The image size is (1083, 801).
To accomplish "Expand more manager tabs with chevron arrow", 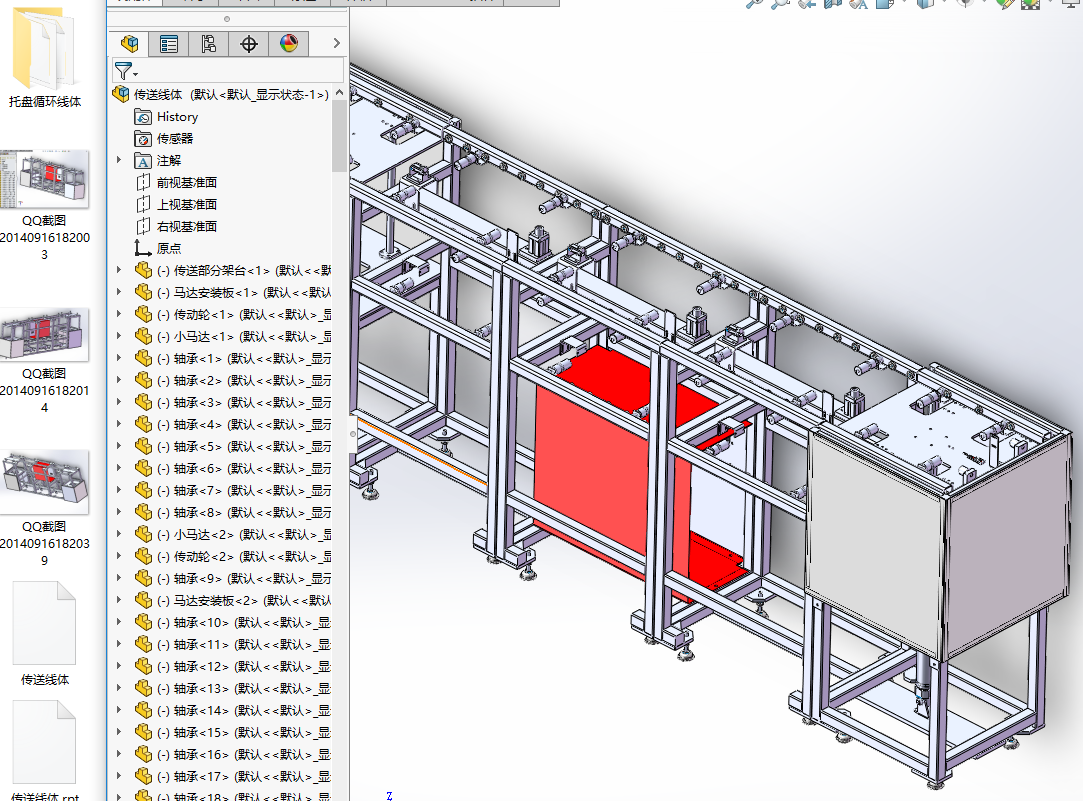I will click(x=336, y=43).
